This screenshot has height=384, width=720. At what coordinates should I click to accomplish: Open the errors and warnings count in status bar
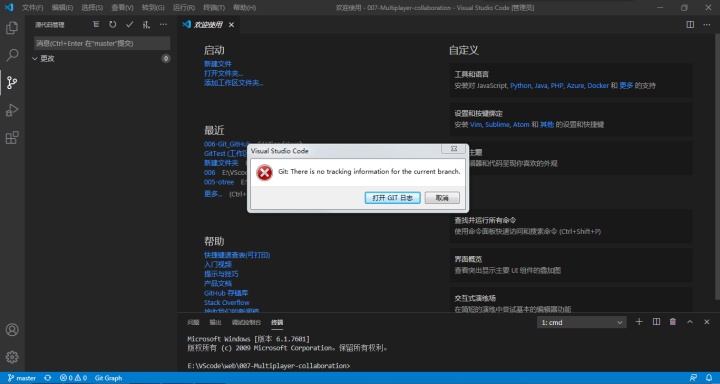click(73, 378)
